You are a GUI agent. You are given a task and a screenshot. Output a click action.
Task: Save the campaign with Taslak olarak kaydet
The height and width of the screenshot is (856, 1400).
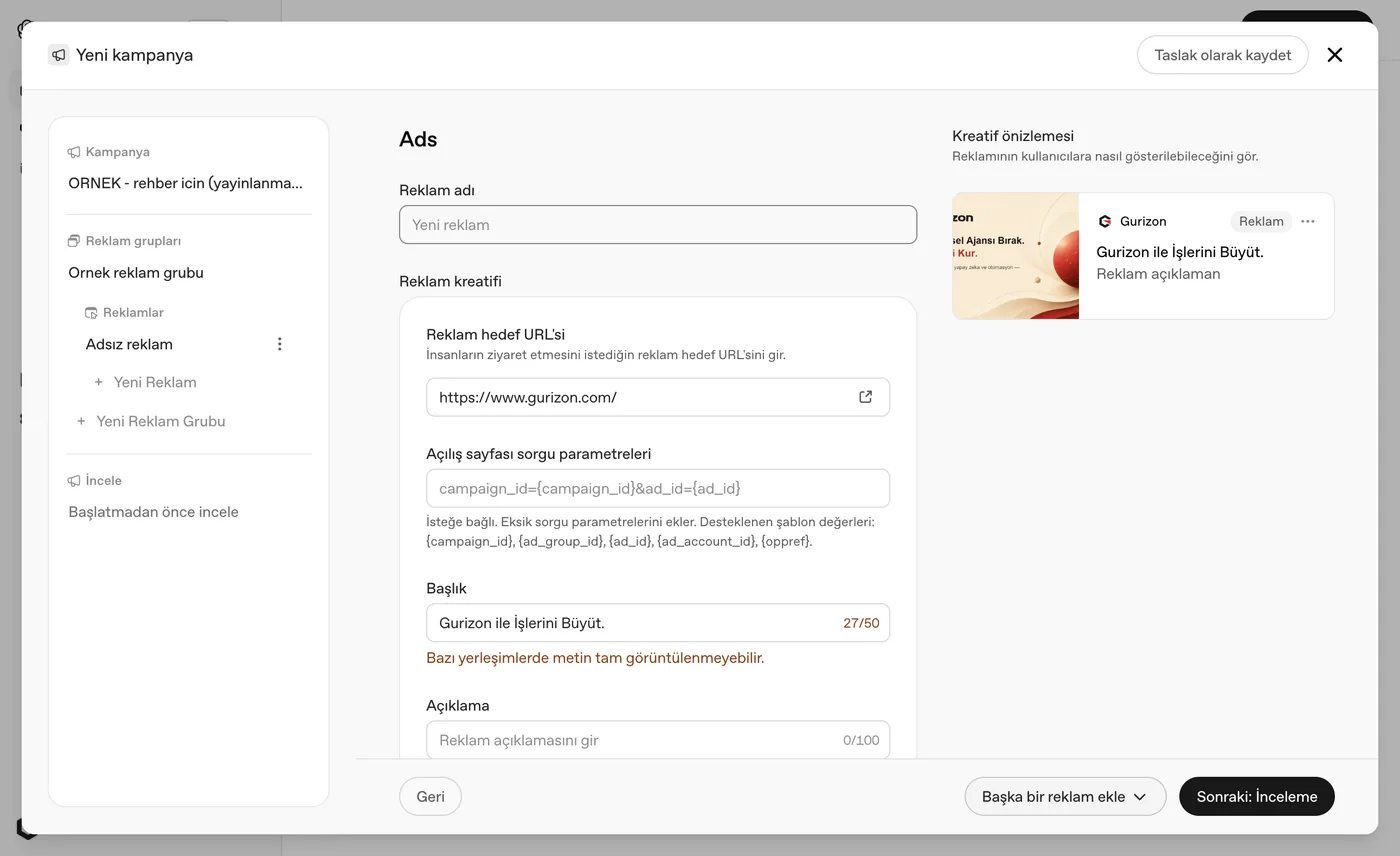(x=1223, y=55)
